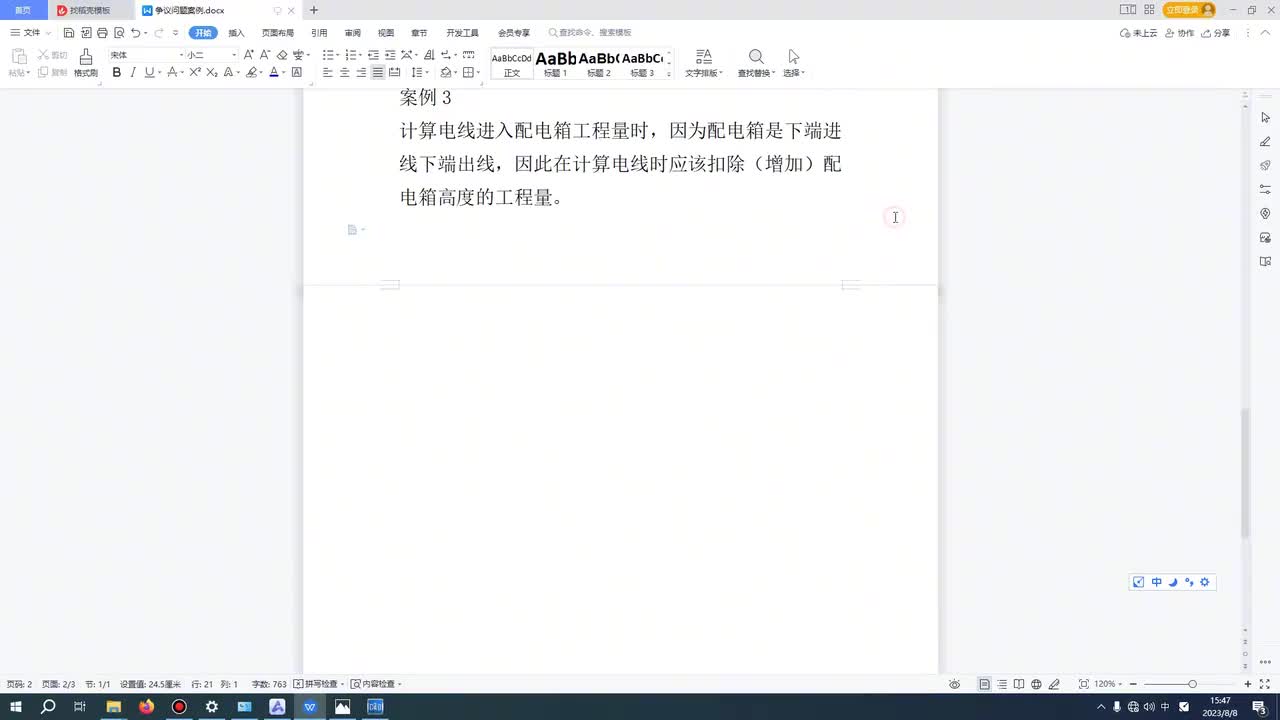Apply the 正文 (Normal) style
The width and height of the screenshot is (1280, 720).
point(512,64)
